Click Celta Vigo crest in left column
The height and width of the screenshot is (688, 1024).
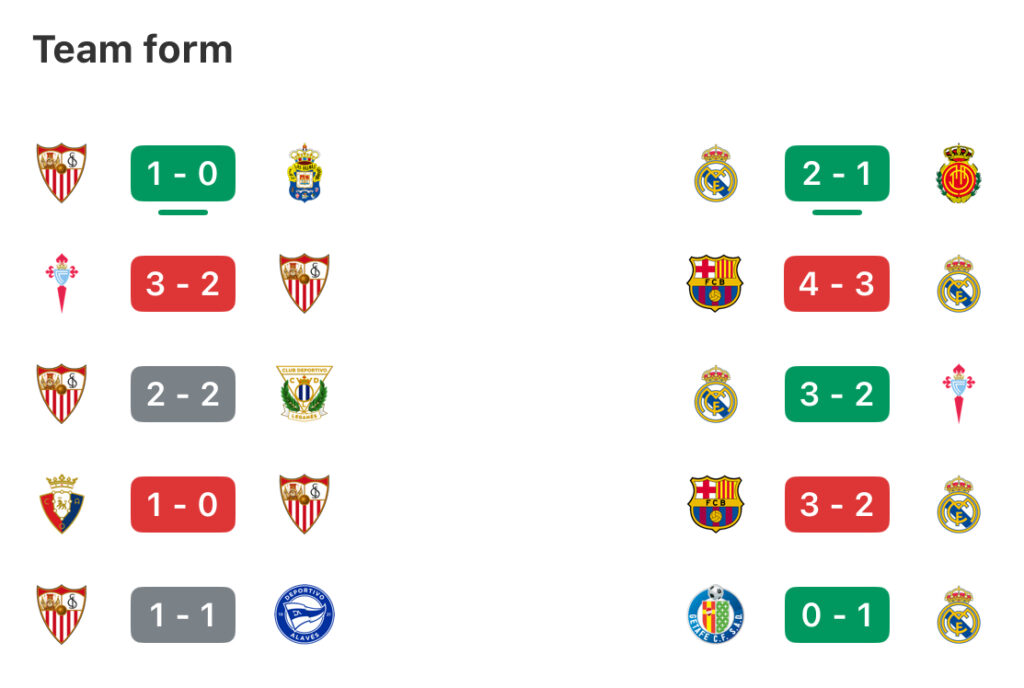pyautogui.click(x=62, y=283)
